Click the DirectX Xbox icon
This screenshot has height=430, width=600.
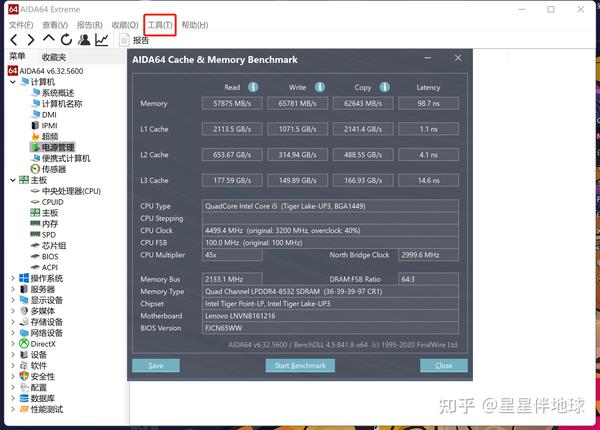coord(24,344)
